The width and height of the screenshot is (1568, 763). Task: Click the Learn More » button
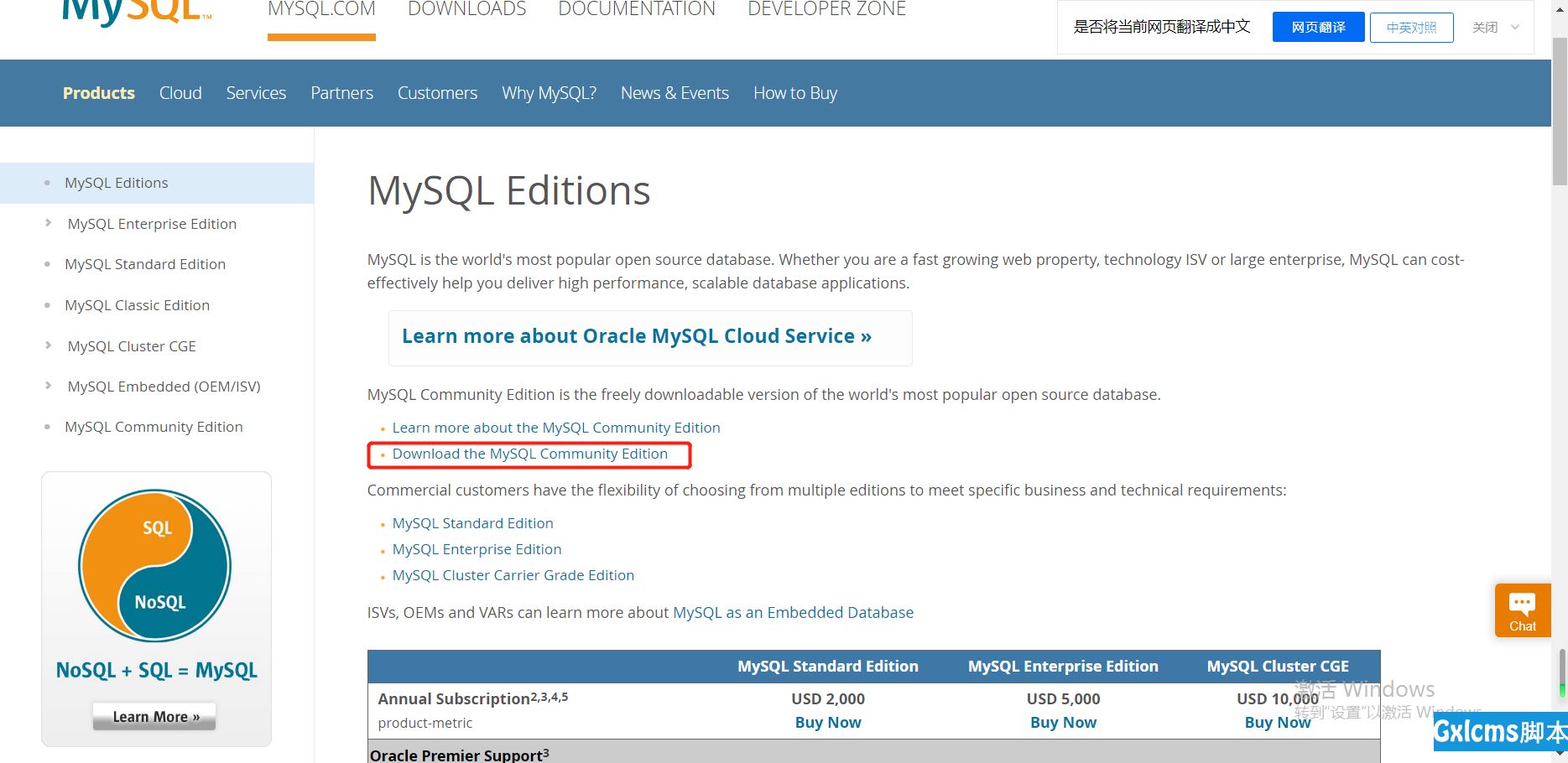154,717
